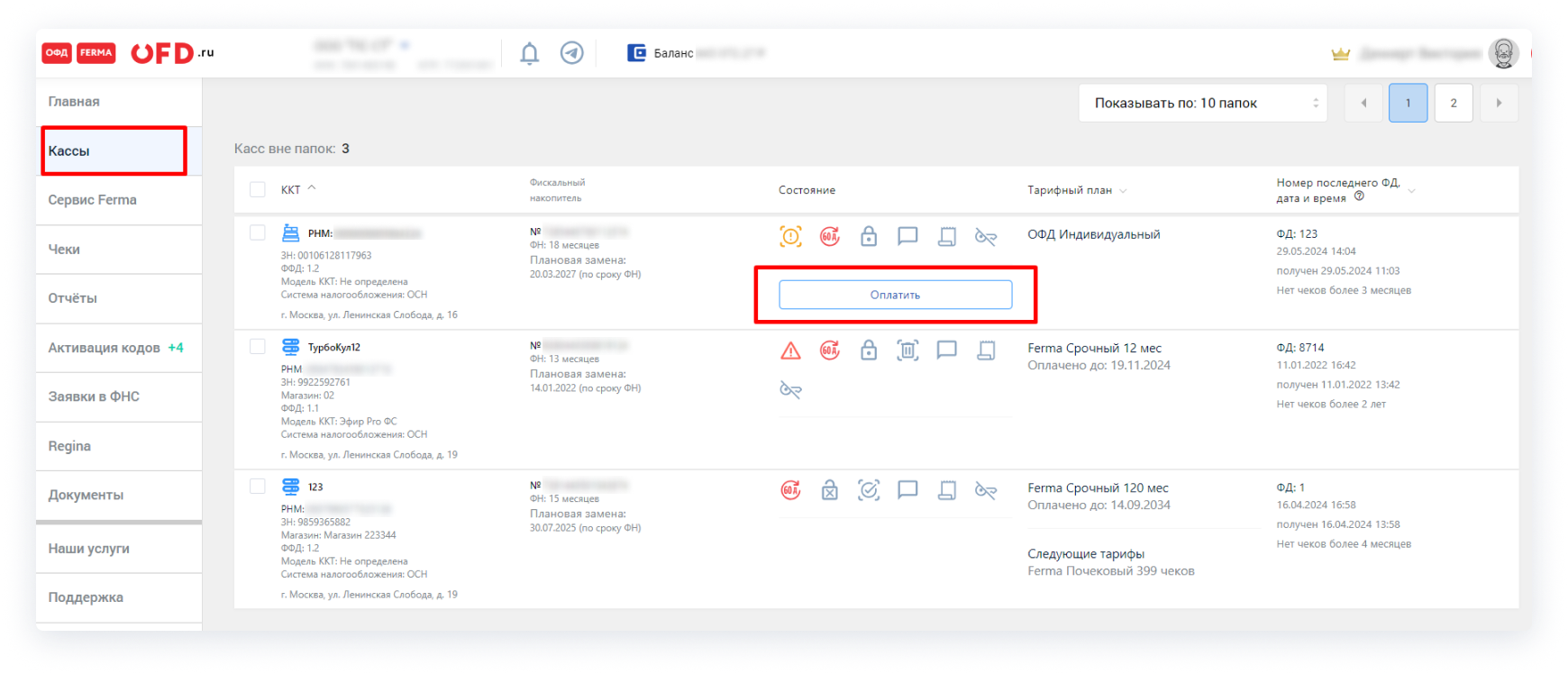Click the 60-day icon in ТурбоКул12 row
This screenshot has height=674, width=1568.
pyautogui.click(x=830, y=350)
